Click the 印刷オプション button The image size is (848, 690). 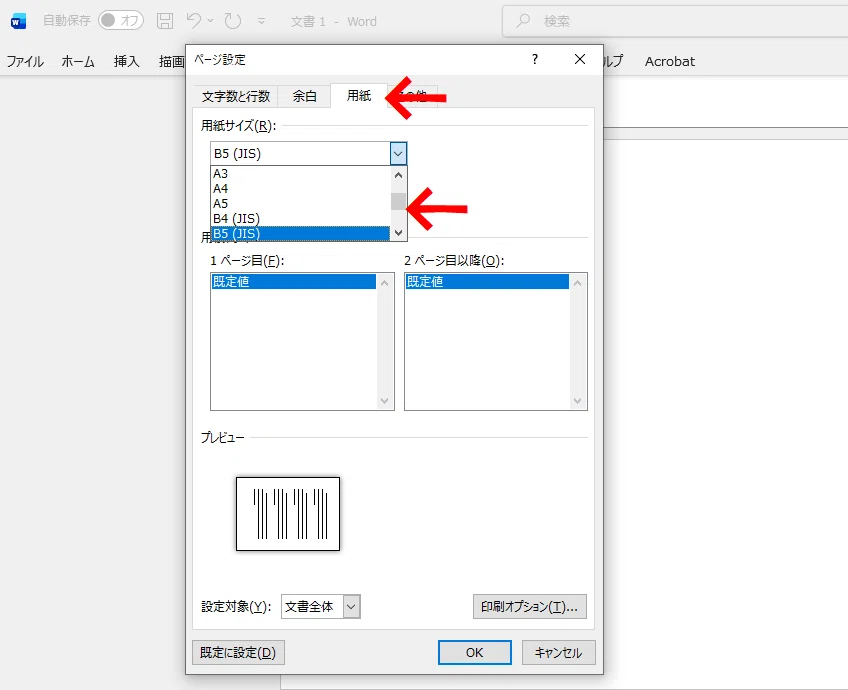(x=529, y=607)
